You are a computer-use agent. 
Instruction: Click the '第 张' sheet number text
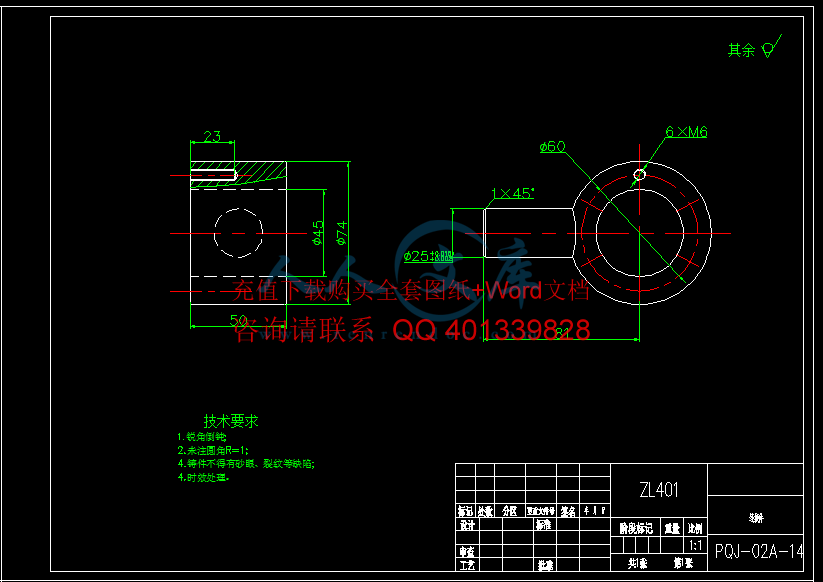[683, 564]
